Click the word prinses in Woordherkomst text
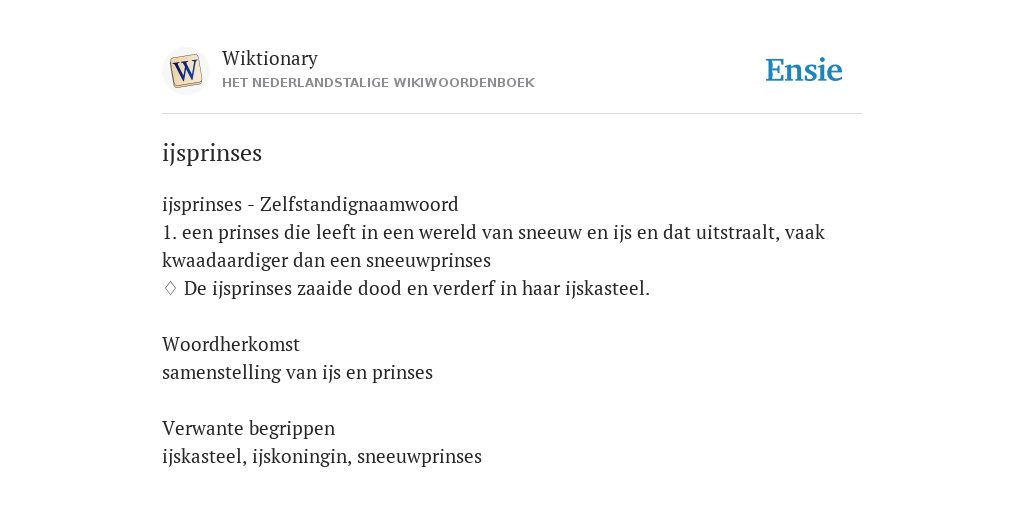 pos(402,372)
